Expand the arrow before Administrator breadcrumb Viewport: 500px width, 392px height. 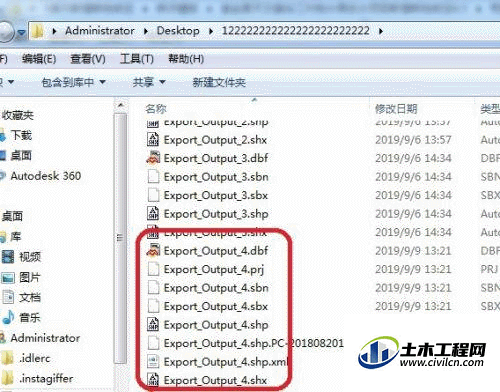tap(54, 31)
